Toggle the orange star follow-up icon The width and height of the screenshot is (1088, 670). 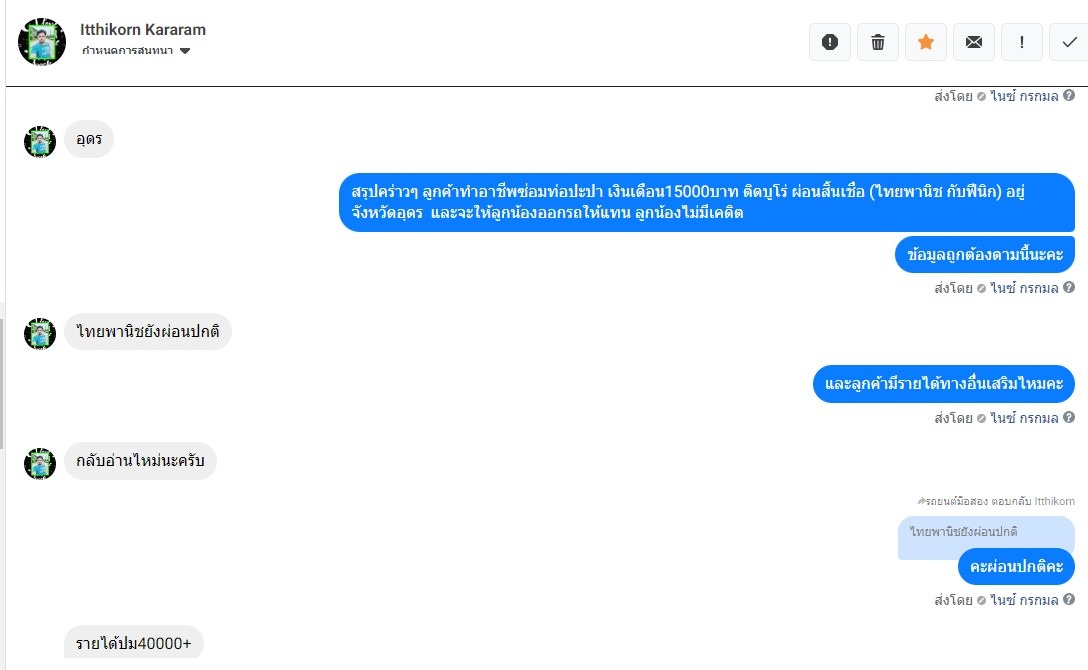(926, 42)
